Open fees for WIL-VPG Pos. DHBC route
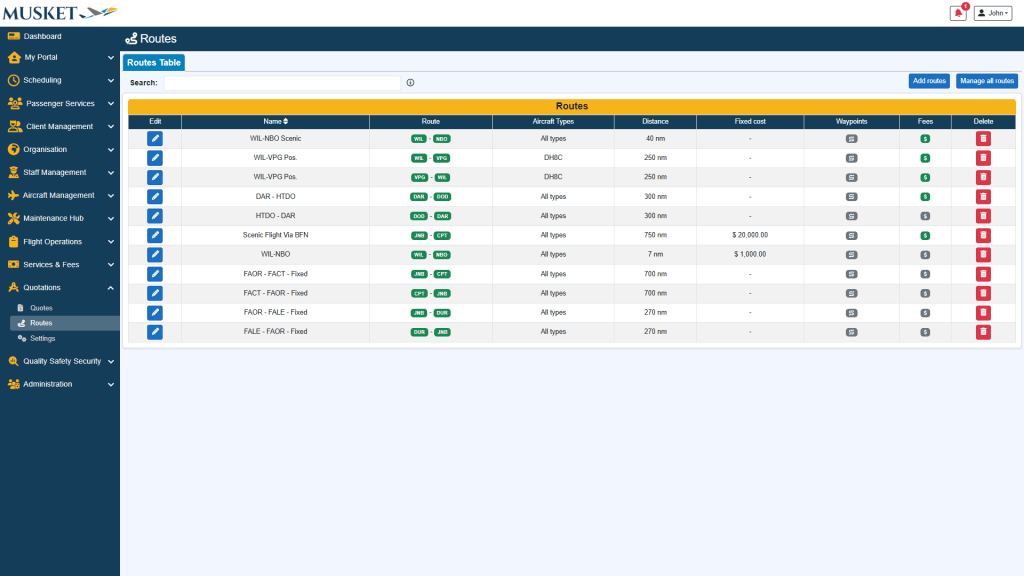 925,158
